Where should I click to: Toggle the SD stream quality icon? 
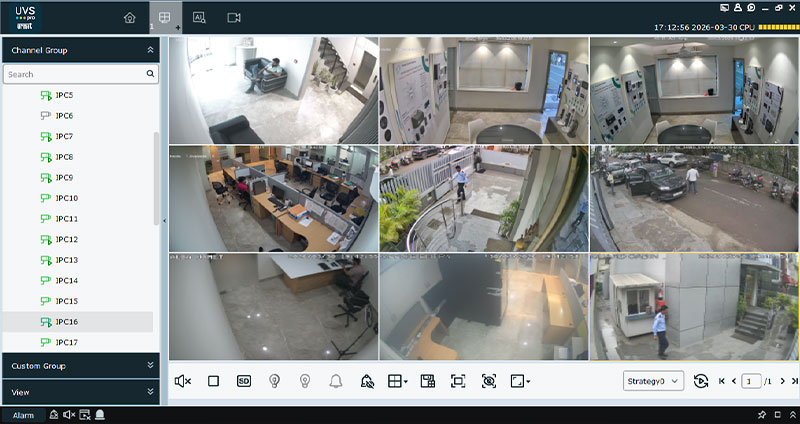pyautogui.click(x=243, y=381)
